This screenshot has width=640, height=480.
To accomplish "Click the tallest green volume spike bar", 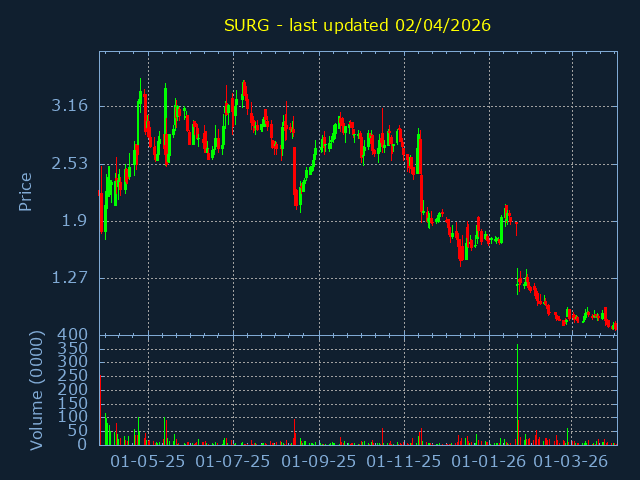I will pos(518,394).
